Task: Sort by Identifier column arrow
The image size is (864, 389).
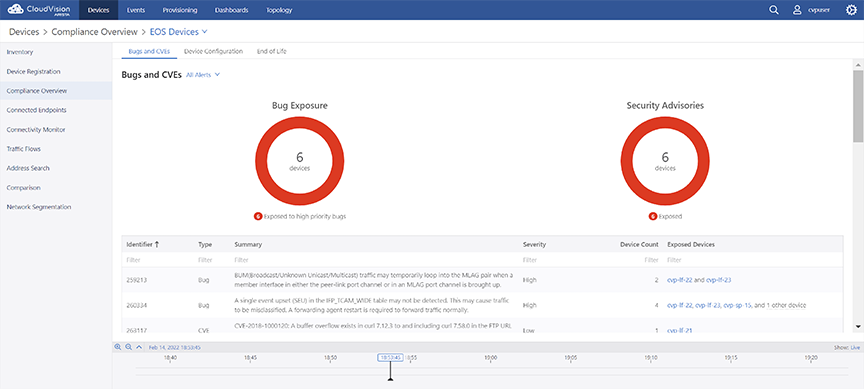Action: click(157, 244)
